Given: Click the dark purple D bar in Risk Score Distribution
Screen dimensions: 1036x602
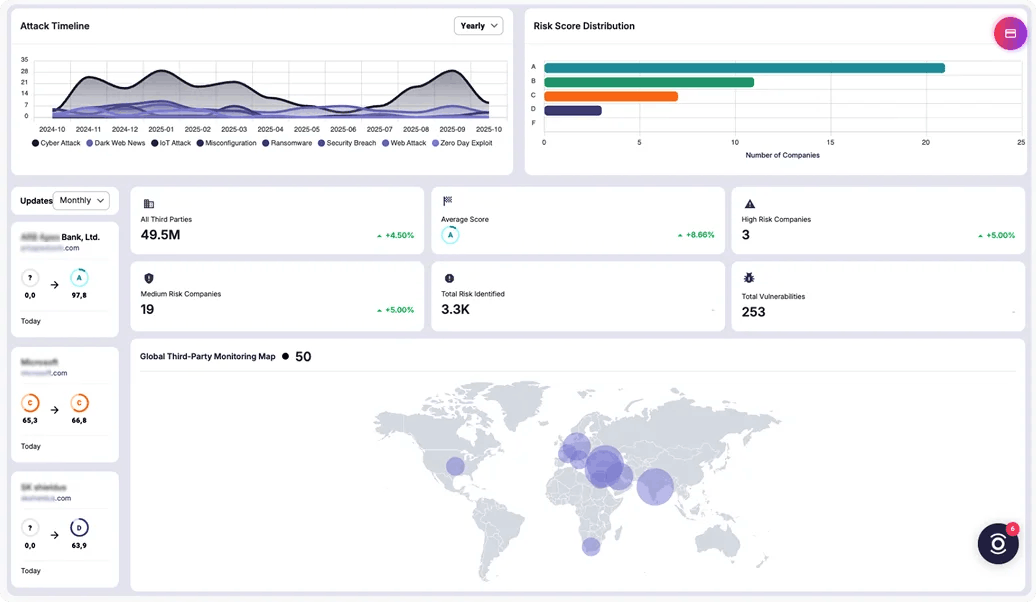Looking at the screenshot, I should 573,110.
